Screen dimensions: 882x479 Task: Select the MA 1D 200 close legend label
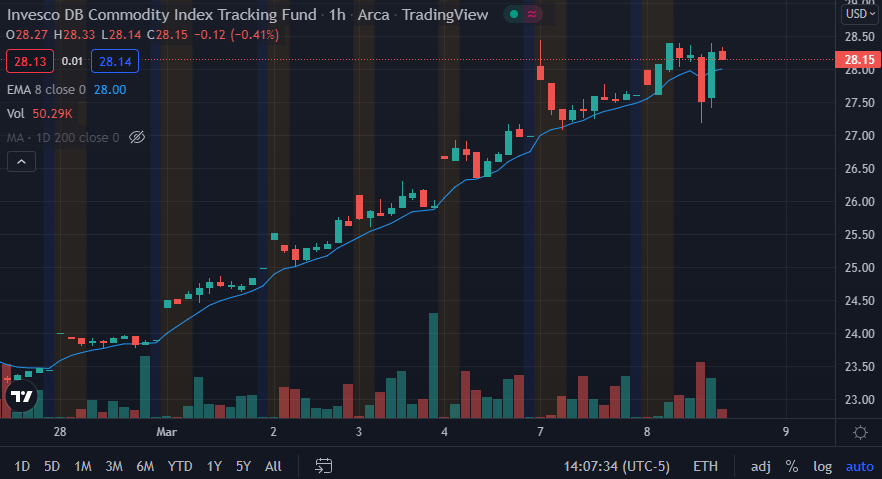tap(63, 137)
